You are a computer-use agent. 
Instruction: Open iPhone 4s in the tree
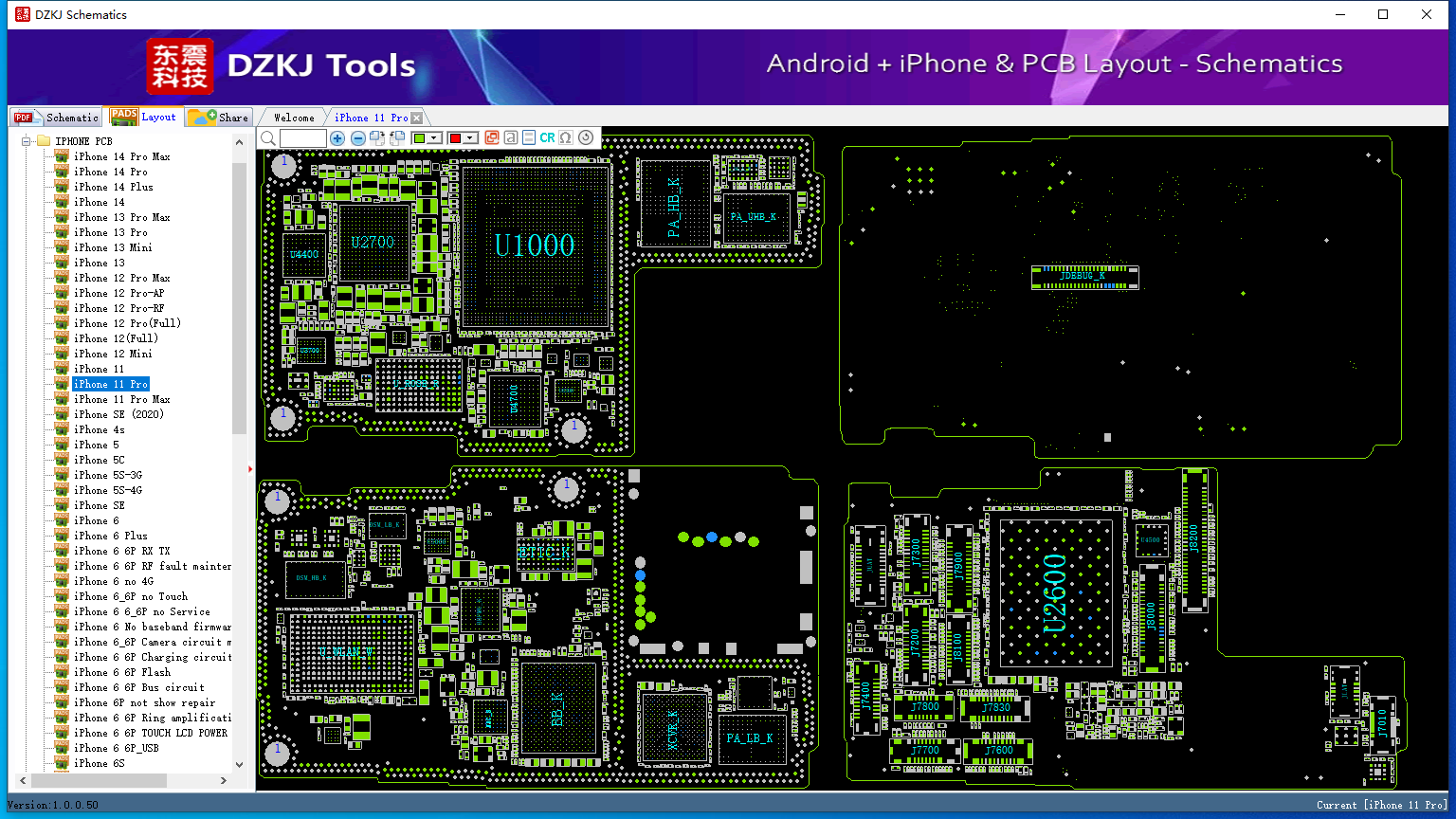click(x=100, y=429)
